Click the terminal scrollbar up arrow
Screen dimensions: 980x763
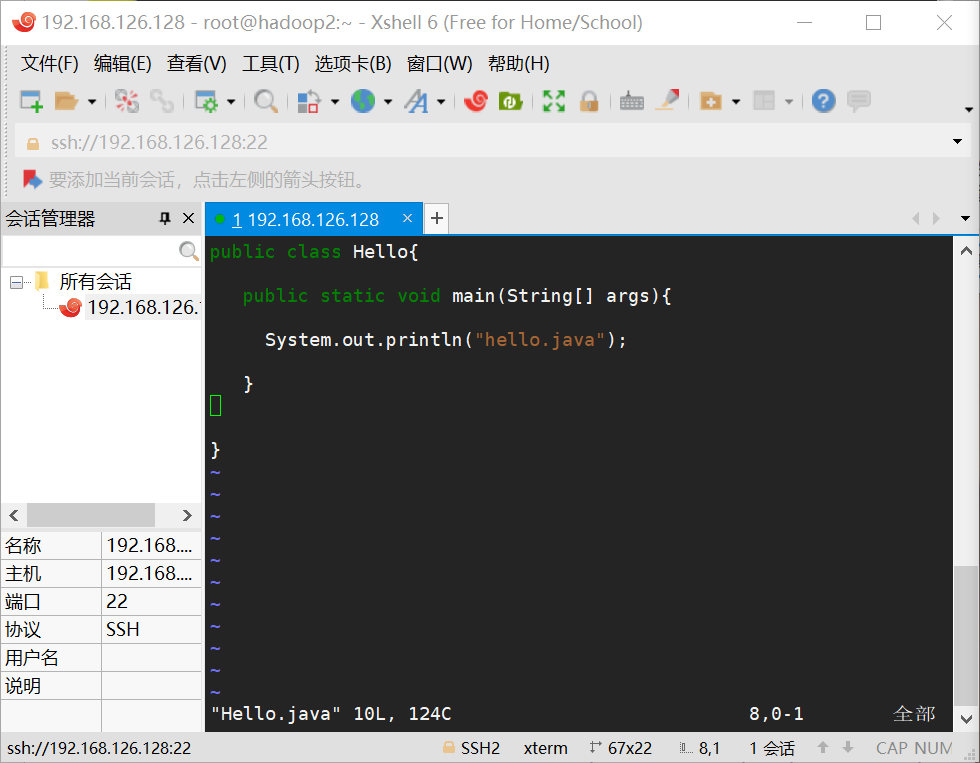coord(966,251)
